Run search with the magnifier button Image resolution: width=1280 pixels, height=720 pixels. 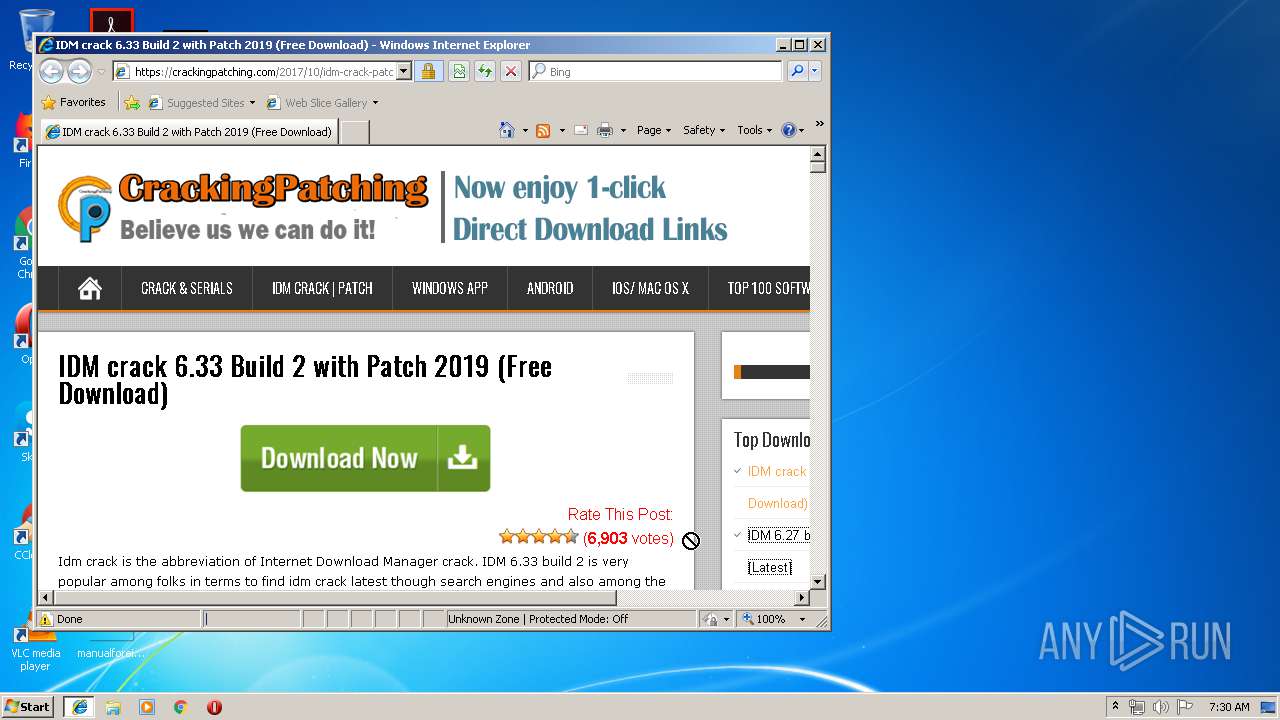click(797, 71)
